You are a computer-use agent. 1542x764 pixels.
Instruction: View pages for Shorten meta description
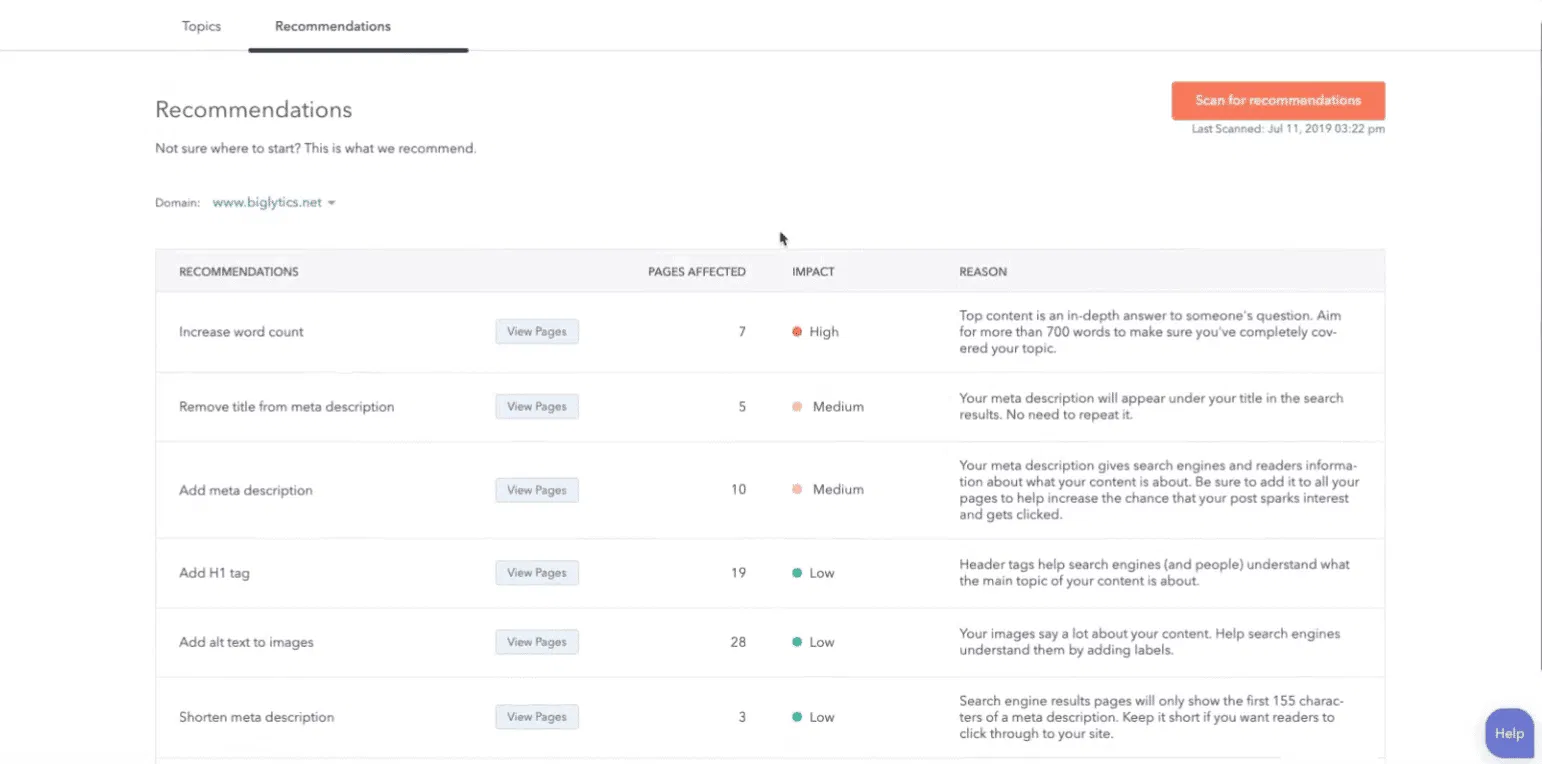536,717
